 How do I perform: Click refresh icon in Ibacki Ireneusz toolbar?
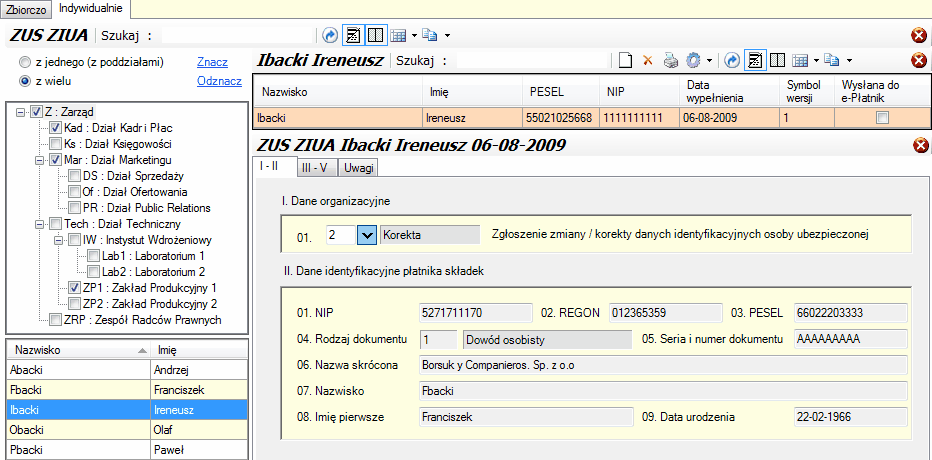click(x=732, y=60)
